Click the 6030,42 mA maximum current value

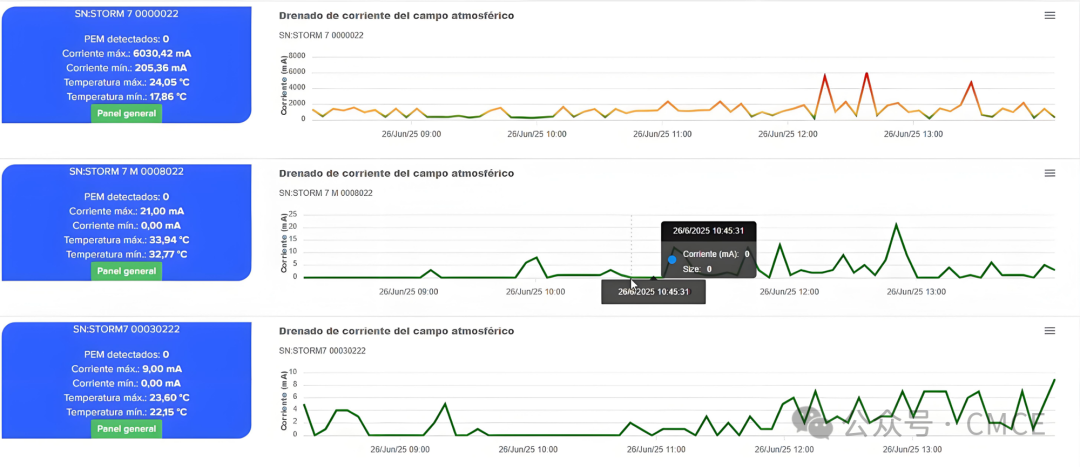(x=163, y=54)
